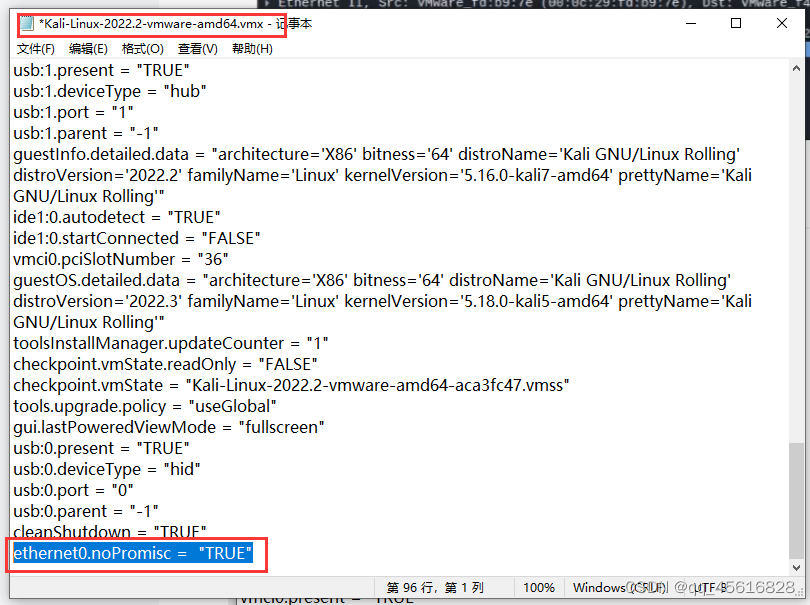Click the scrollbar down arrow
810x605 pixels.
[796, 568]
